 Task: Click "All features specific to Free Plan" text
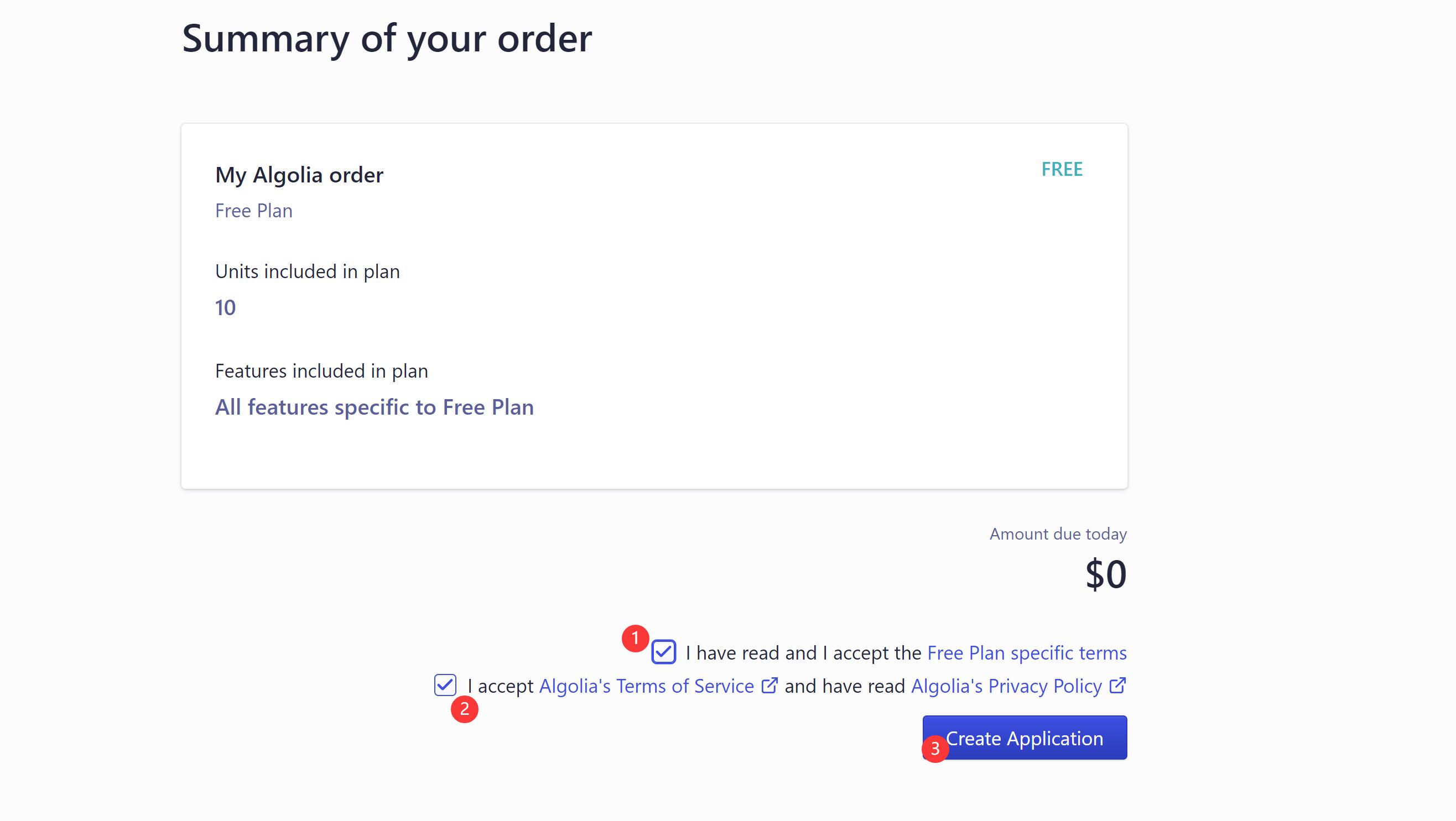[374, 407]
